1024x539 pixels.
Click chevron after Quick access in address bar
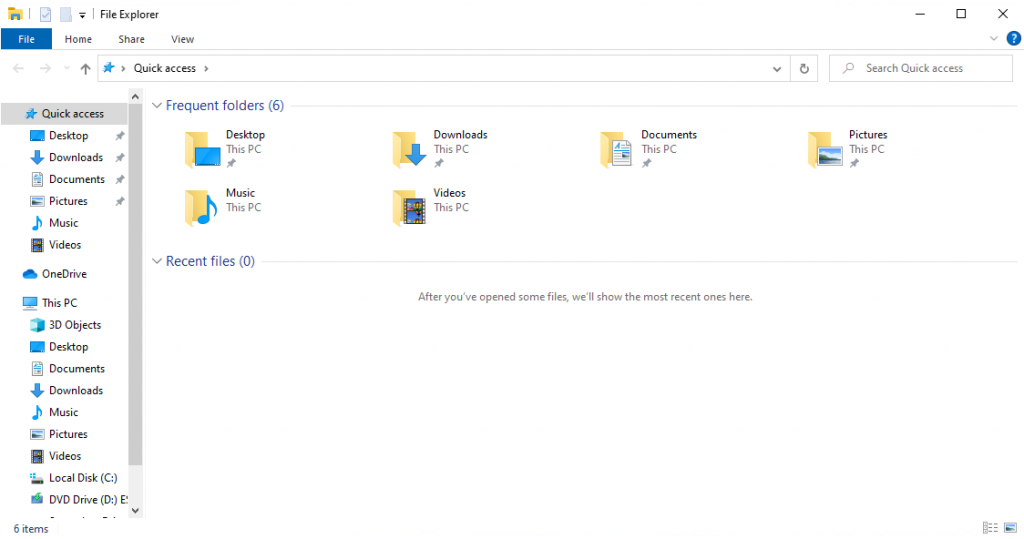pyautogui.click(x=206, y=69)
